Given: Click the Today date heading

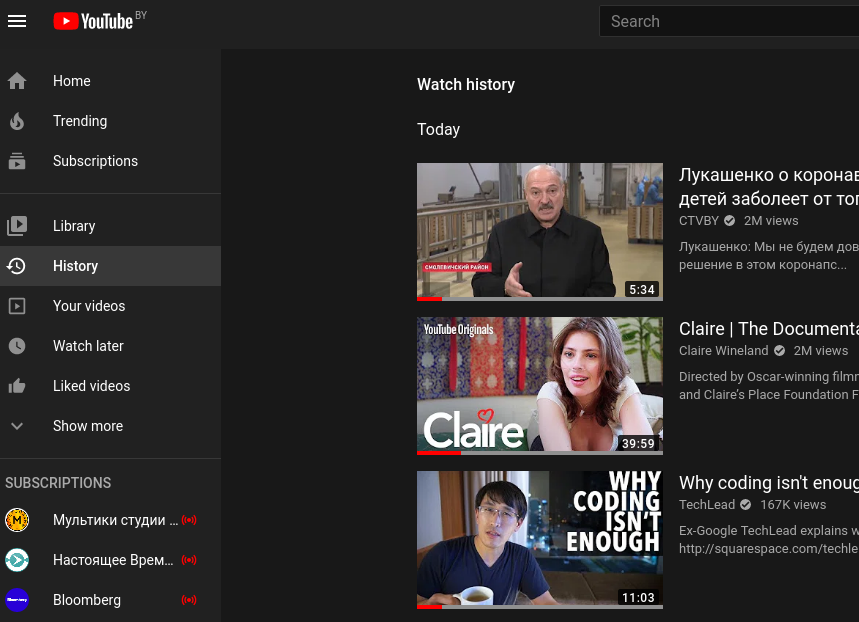Looking at the screenshot, I should tap(438, 129).
